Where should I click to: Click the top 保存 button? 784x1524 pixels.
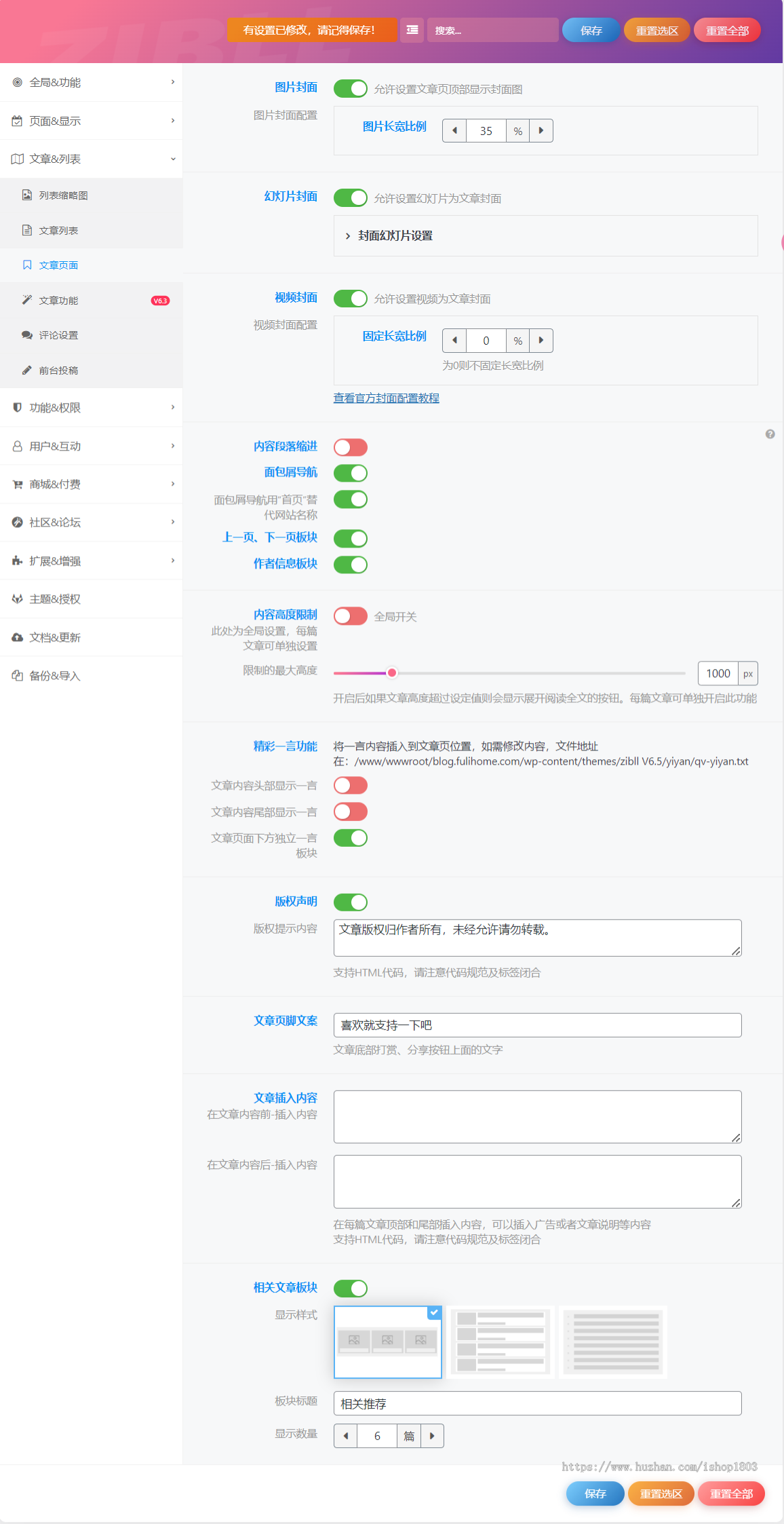pos(591,30)
